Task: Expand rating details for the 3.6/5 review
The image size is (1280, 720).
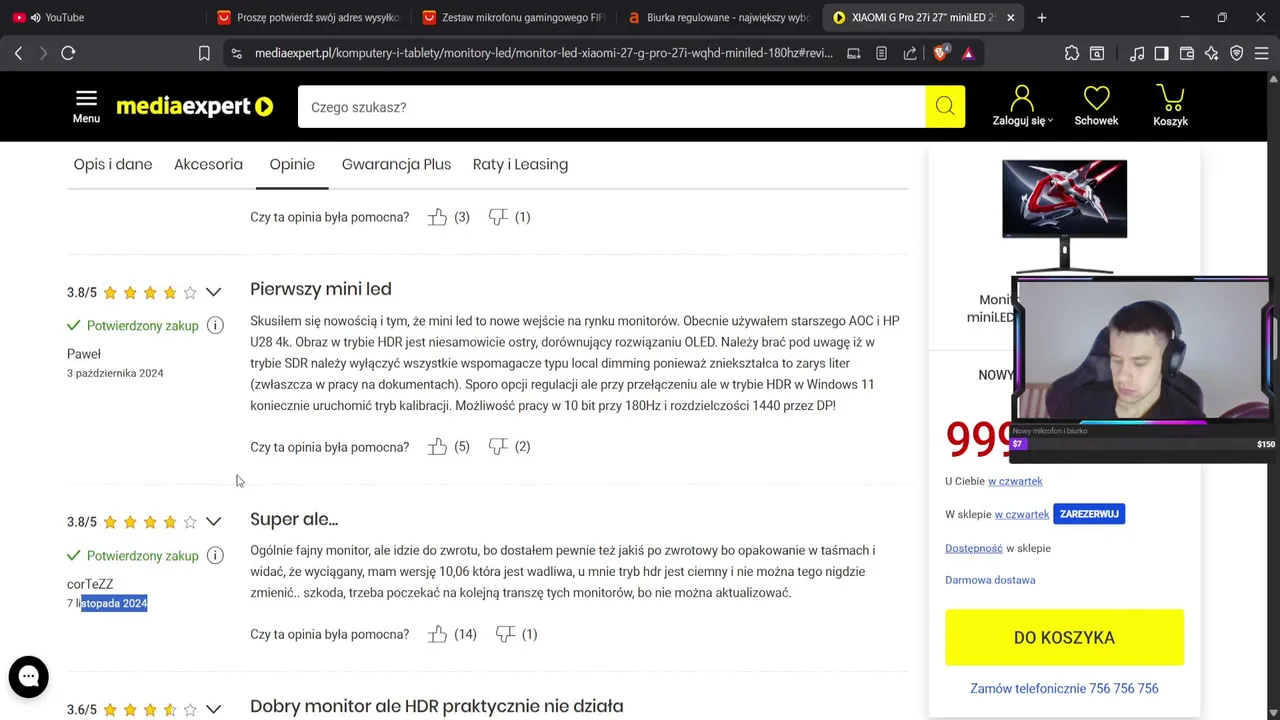Action: click(213, 709)
